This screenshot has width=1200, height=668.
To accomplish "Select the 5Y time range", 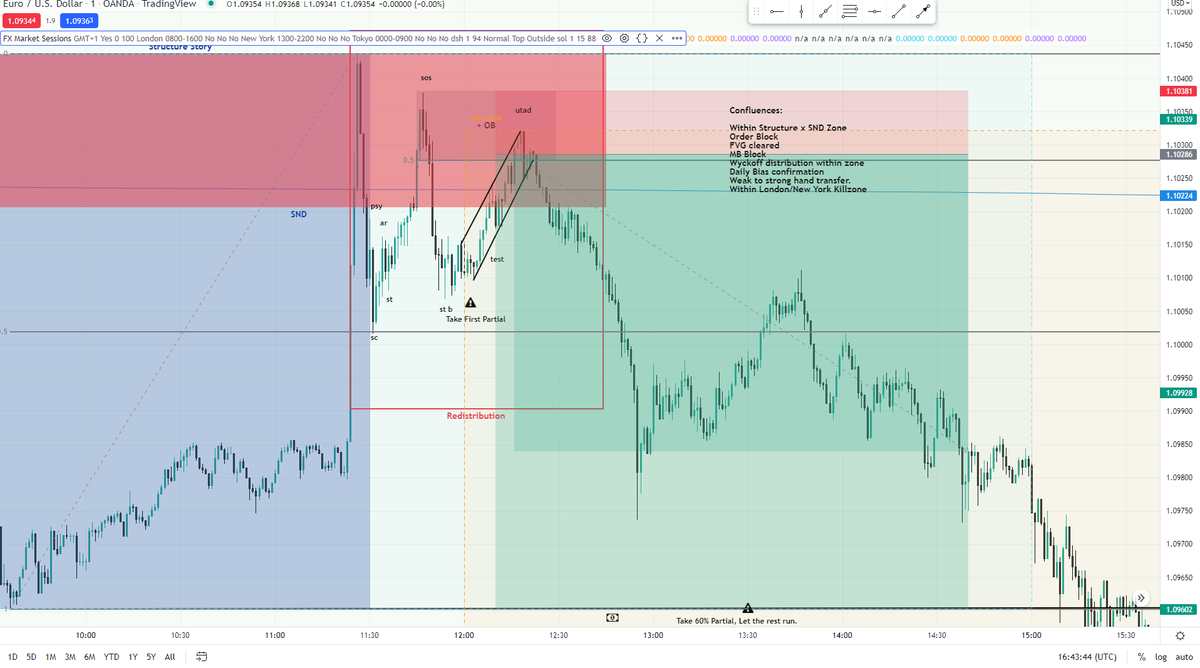I will 150,657.
